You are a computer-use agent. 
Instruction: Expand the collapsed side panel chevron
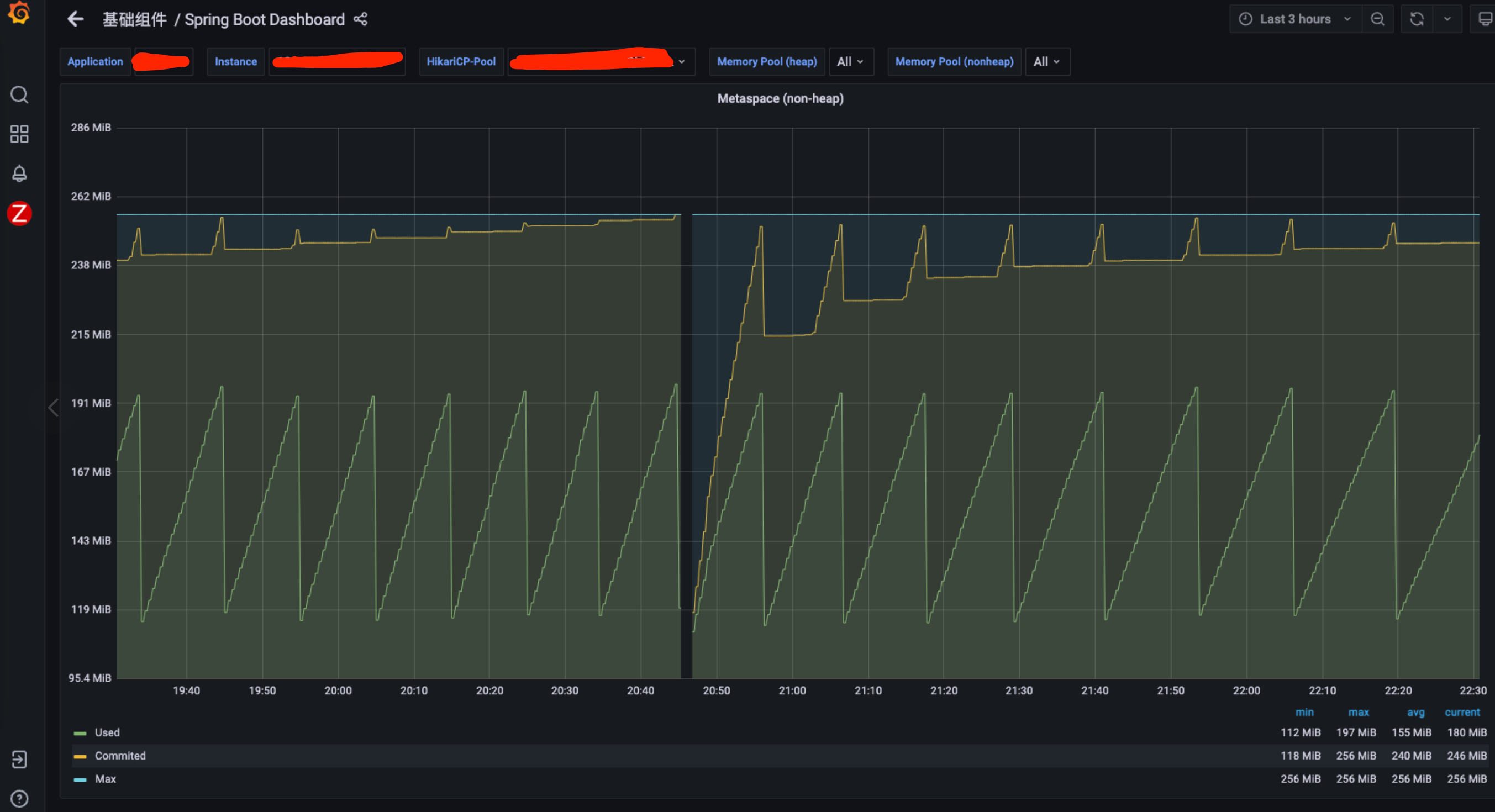[54, 408]
